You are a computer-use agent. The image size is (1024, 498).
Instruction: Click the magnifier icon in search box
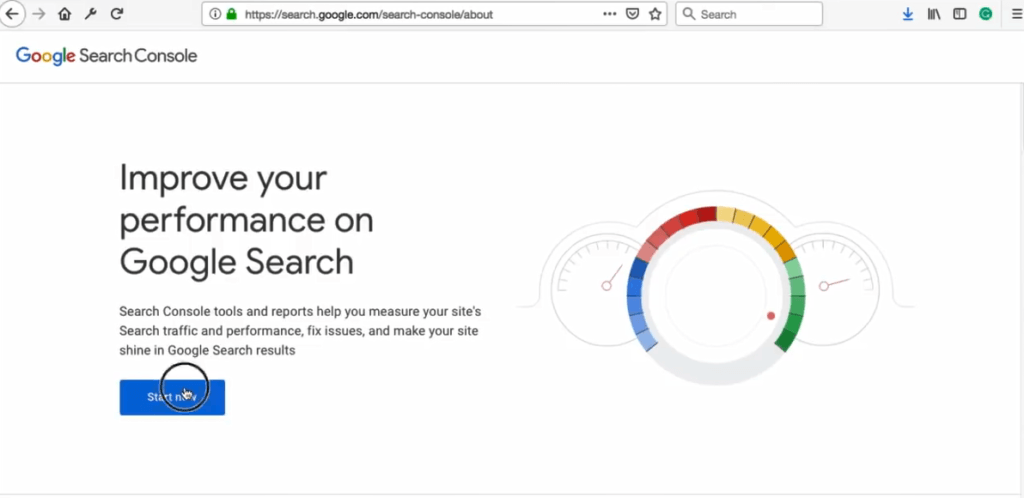688,14
